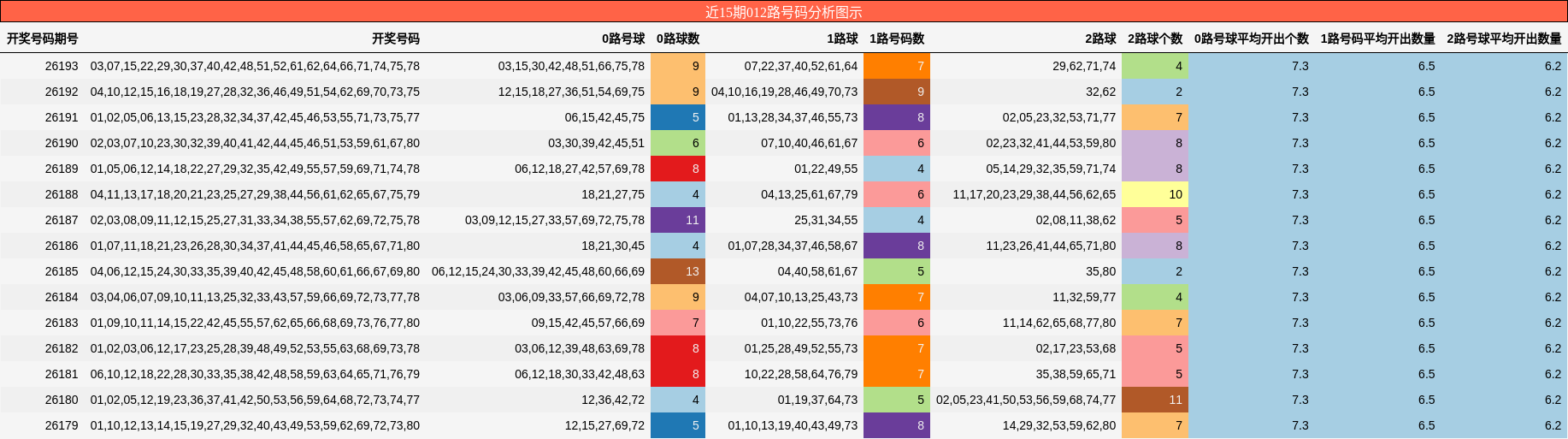Image resolution: width=1568 pixels, height=439 pixels.
Task: Click the 1路球 cell 07,22,37,40,52,61,64
Action: (x=801, y=66)
